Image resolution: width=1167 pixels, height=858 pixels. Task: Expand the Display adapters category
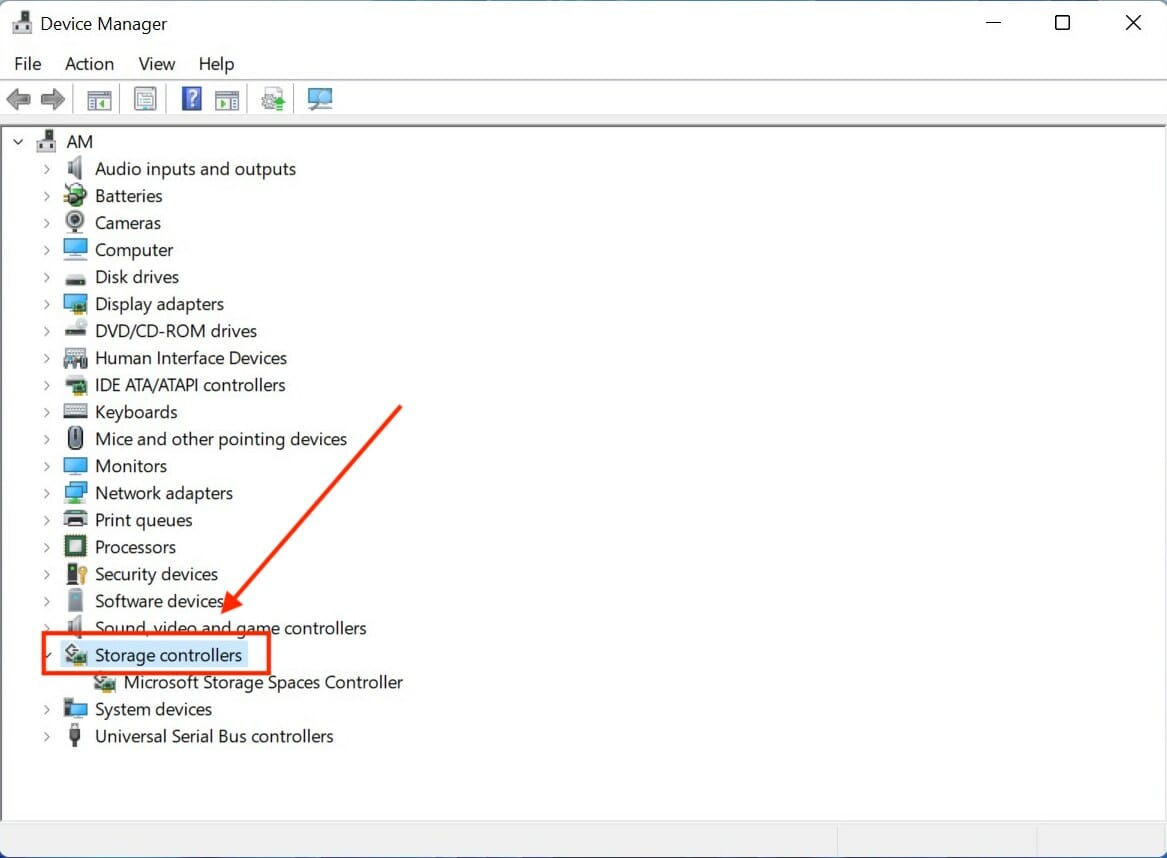[46, 303]
